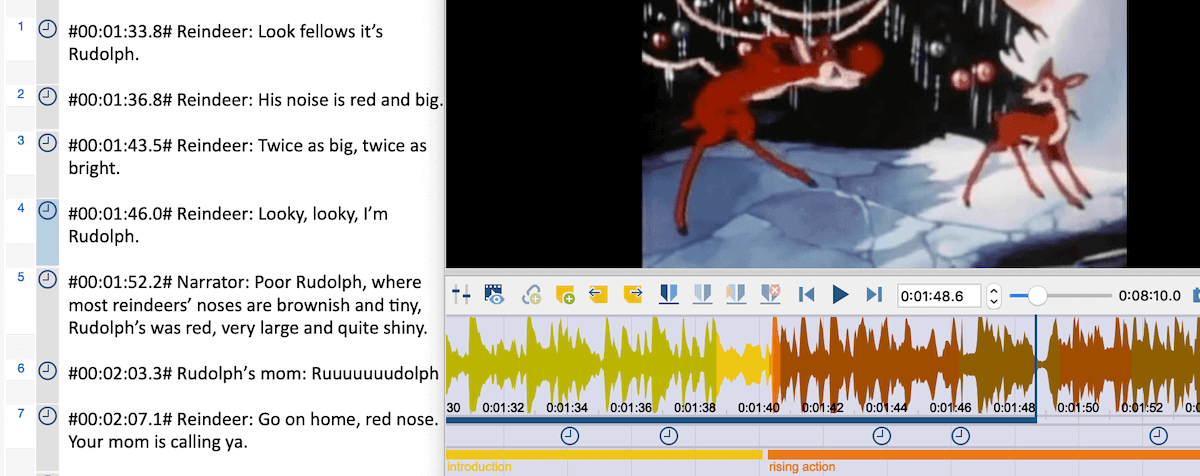The image size is (1200, 476).
Task: Open the audio control settings sliders icon
Action: tap(461, 294)
